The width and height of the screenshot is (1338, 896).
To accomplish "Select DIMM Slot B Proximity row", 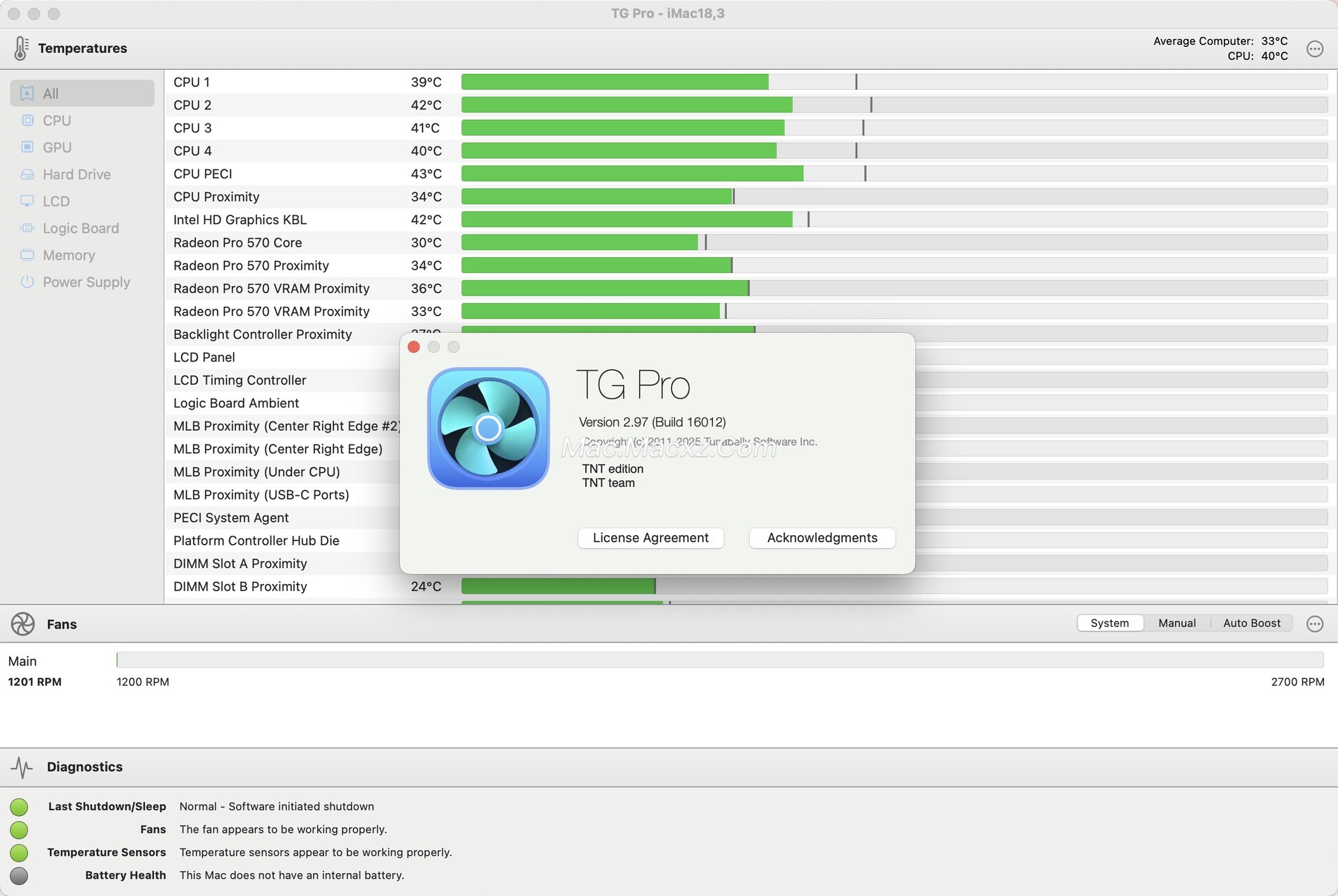I will (x=751, y=587).
